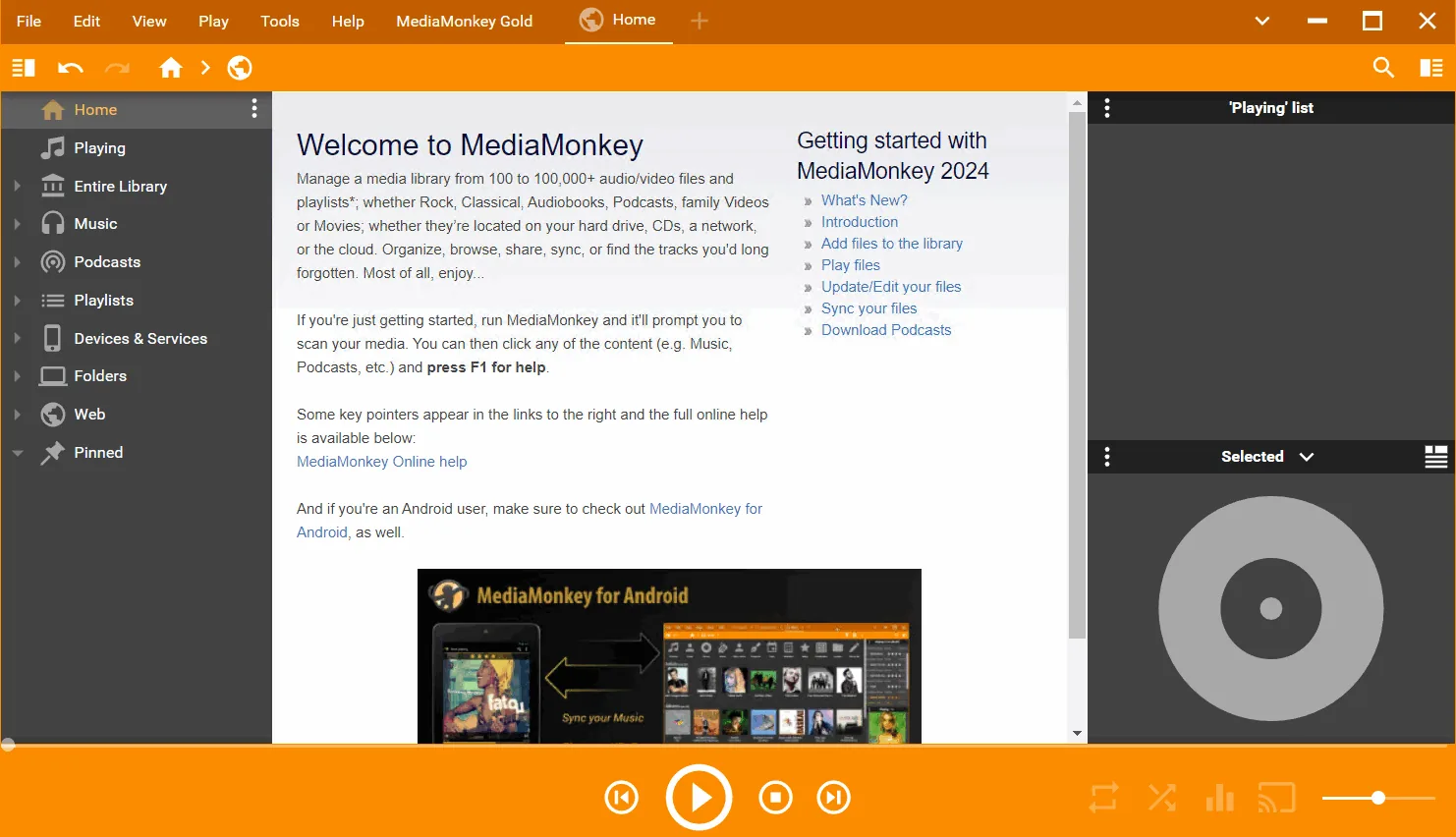Screen dimensions: 1456x837
Task: Expand the Web tree node
Action: 17,415
